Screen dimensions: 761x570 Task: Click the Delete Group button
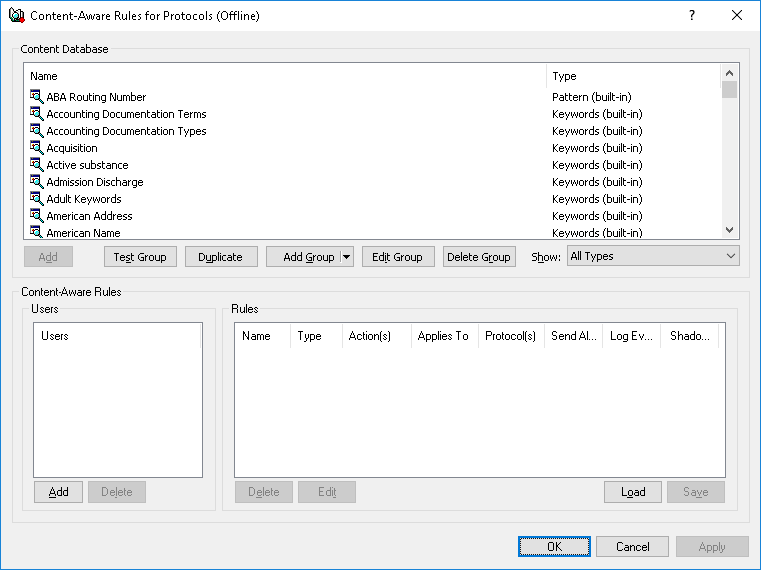(x=479, y=257)
